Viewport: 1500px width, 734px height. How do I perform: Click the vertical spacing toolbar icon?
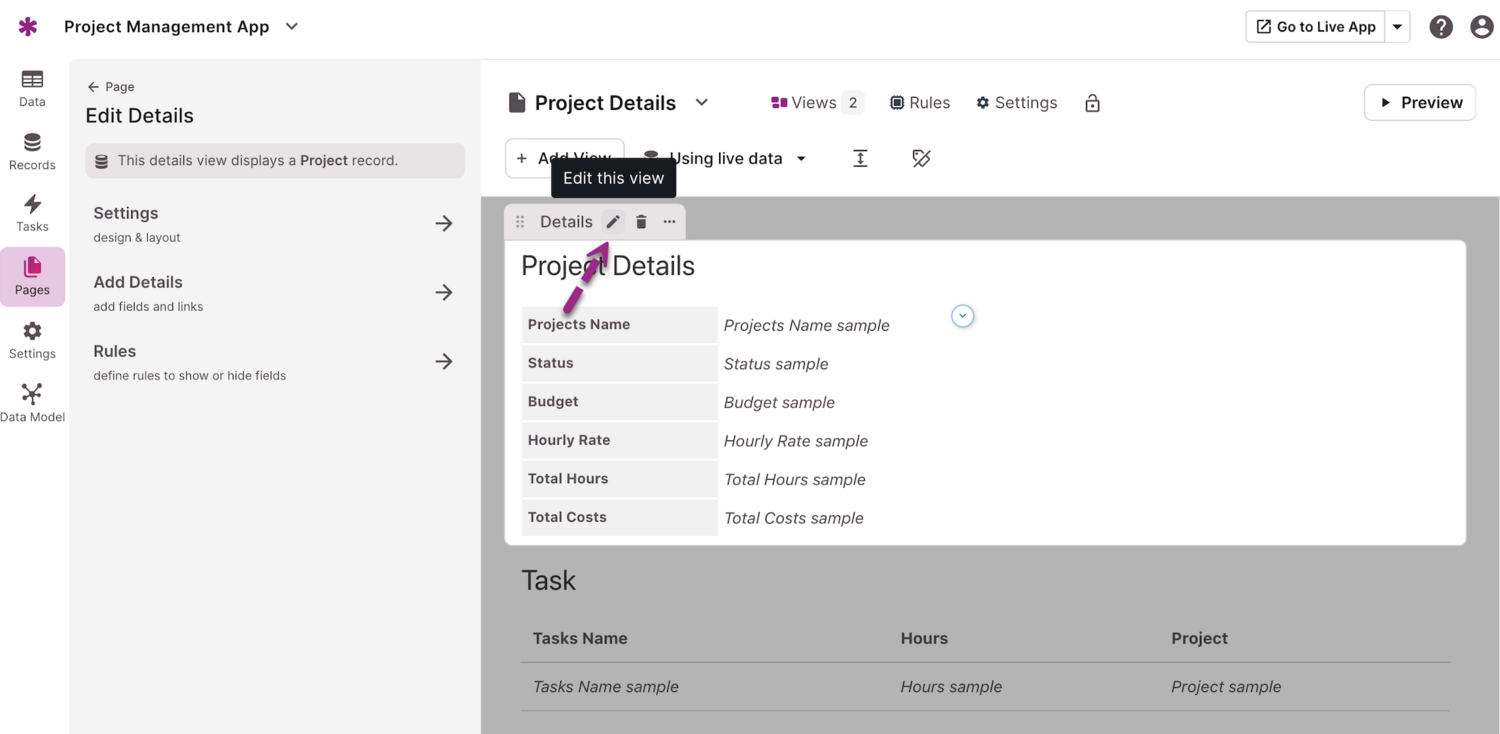860,158
